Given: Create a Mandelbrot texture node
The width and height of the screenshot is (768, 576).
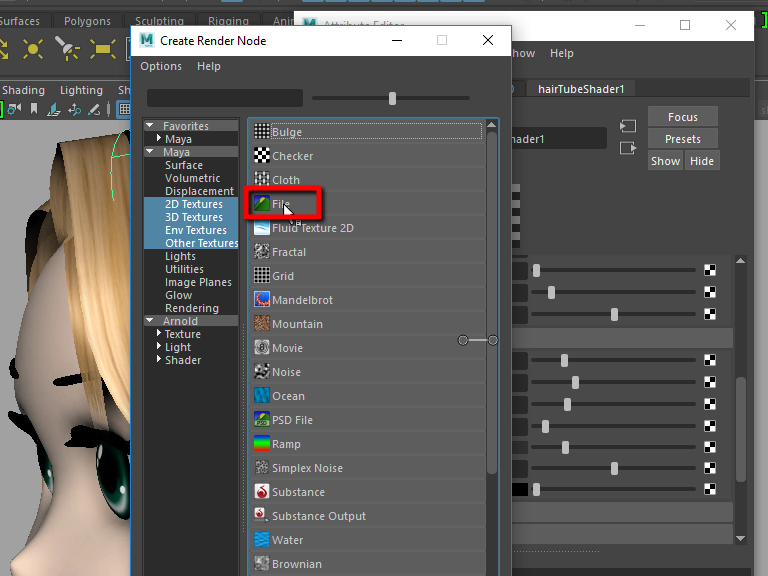Looking at the screenshot, I should 367,300.
